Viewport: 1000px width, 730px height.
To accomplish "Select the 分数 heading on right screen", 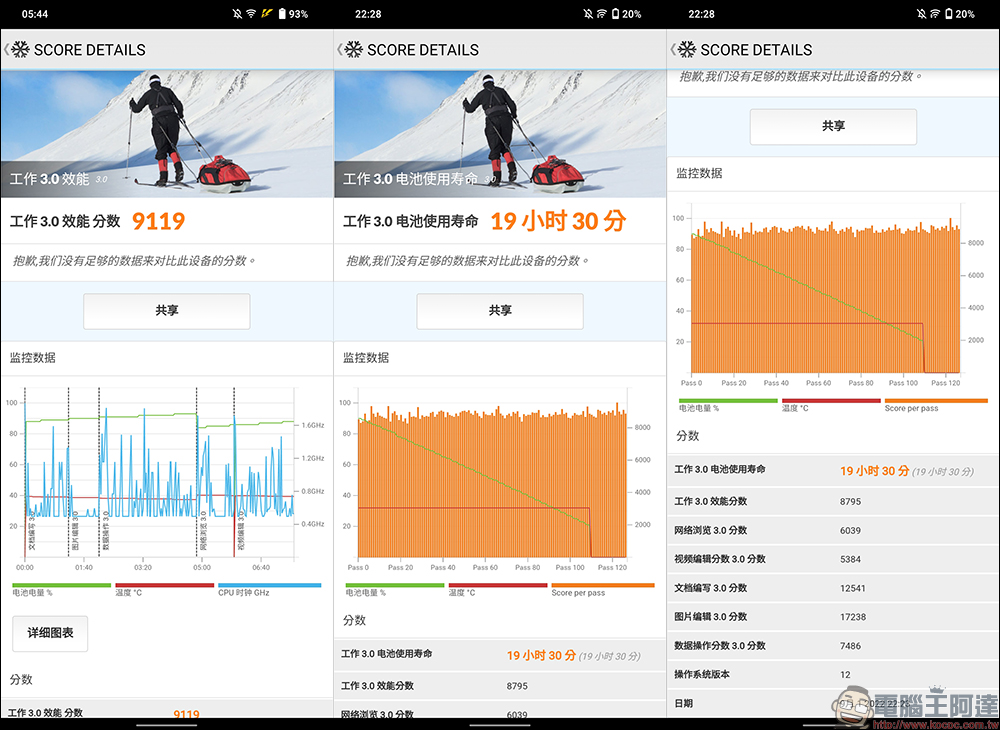I will pos(688,436).
